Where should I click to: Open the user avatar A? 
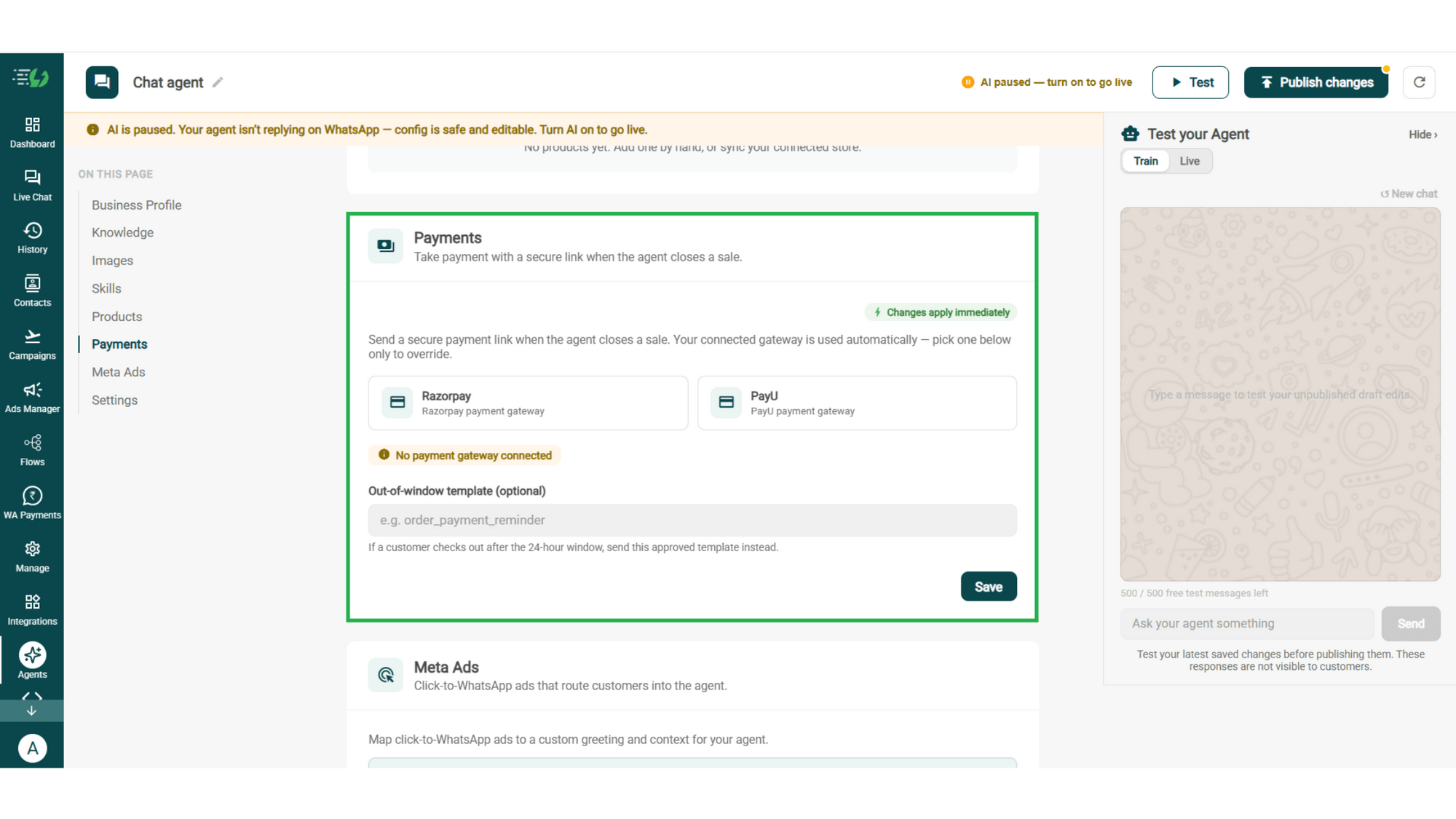pyautogui.click(x=32, y=748)
